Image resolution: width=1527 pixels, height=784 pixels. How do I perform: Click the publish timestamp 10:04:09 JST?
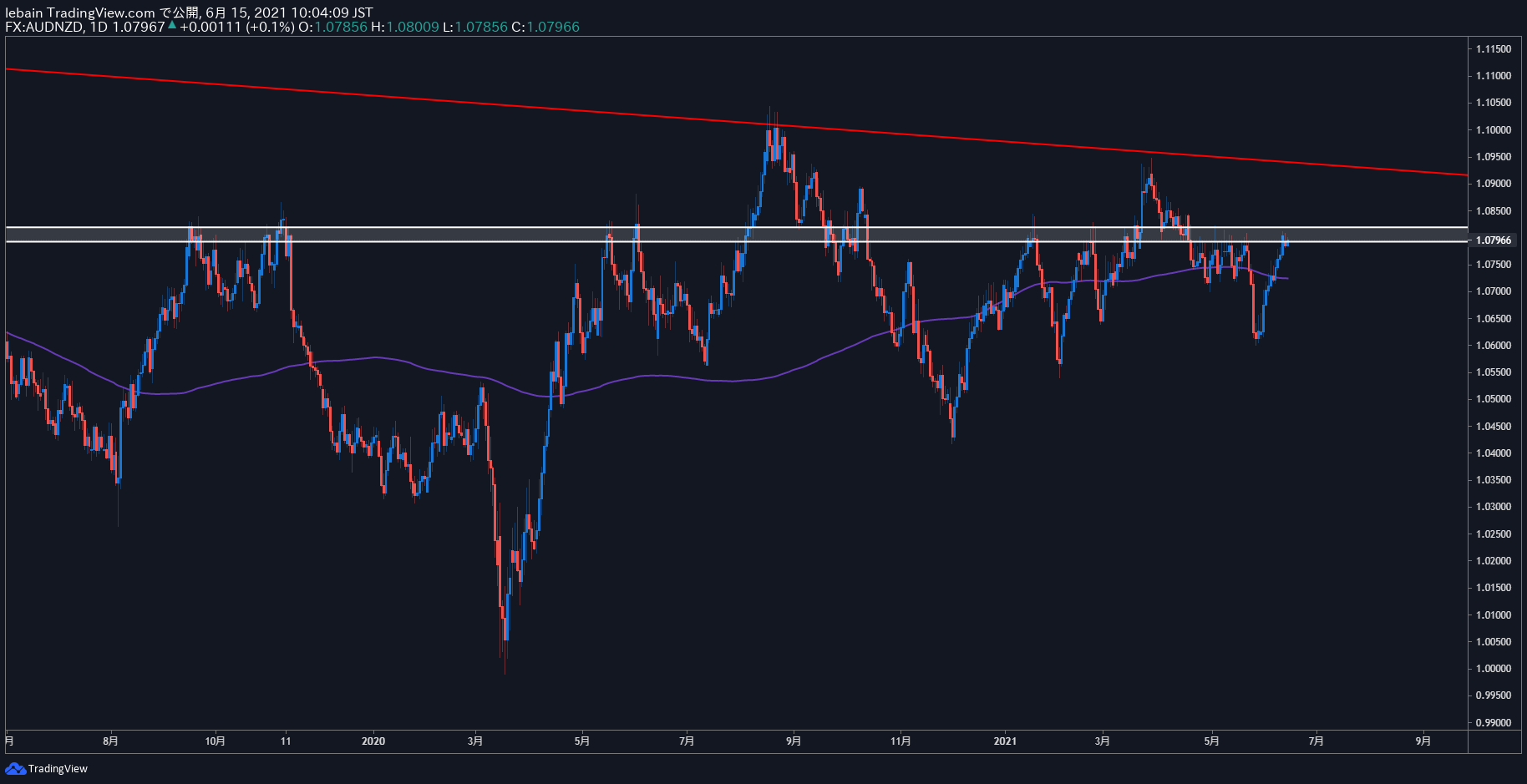332,13
